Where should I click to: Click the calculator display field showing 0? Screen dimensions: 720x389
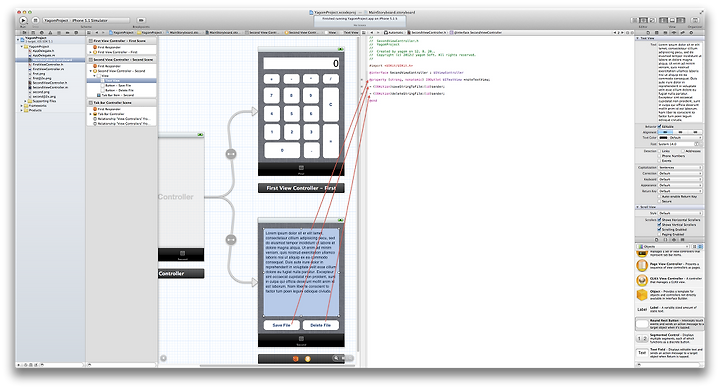[x=301, y=63]
